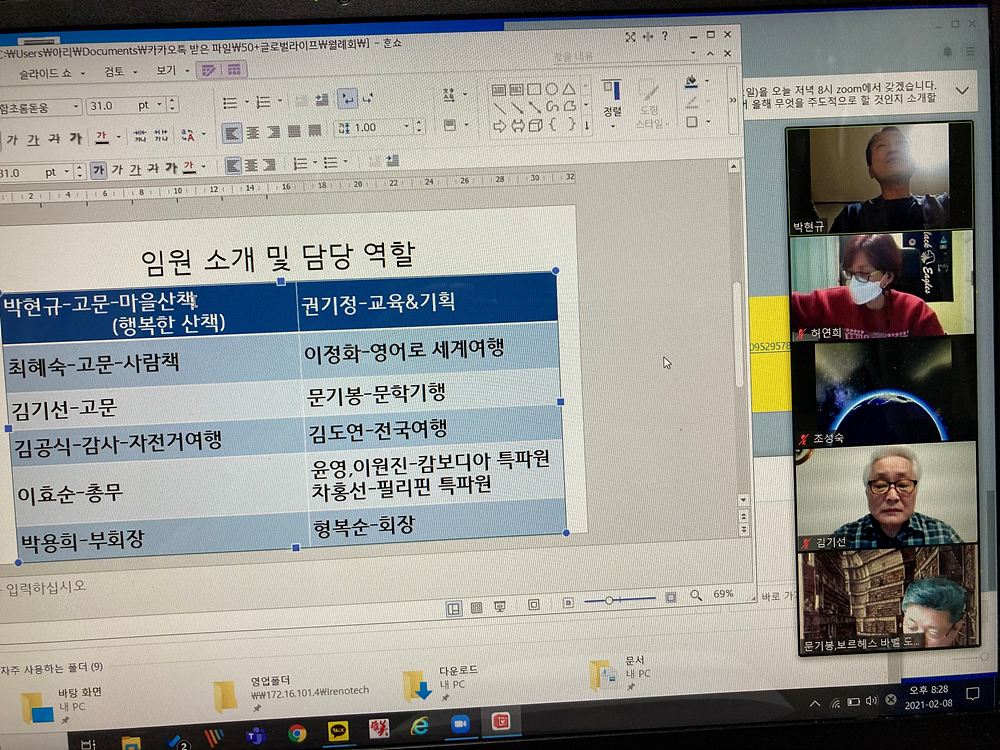Click the align left paragraph icon
1000x750 pixels.
tap(232, 132)
